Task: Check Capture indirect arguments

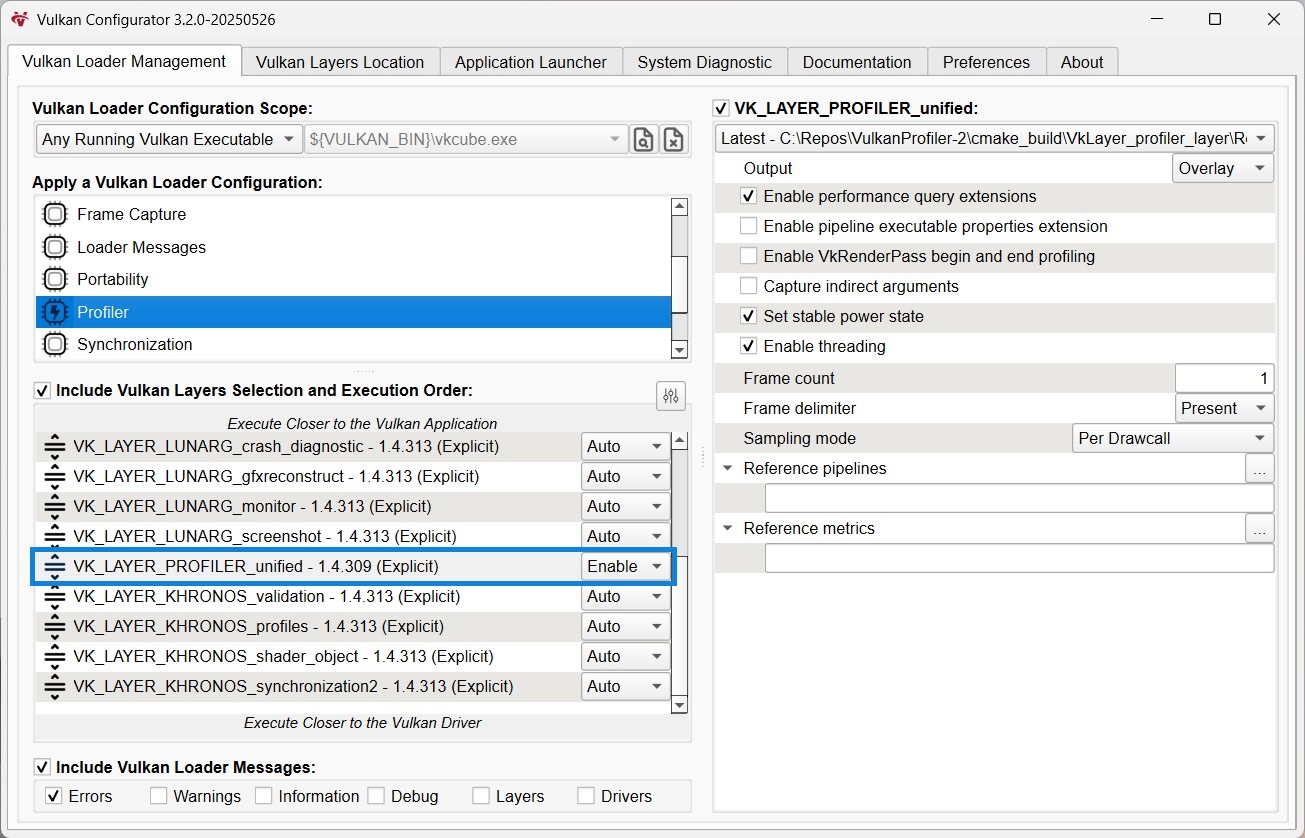Action: point(748,285)
